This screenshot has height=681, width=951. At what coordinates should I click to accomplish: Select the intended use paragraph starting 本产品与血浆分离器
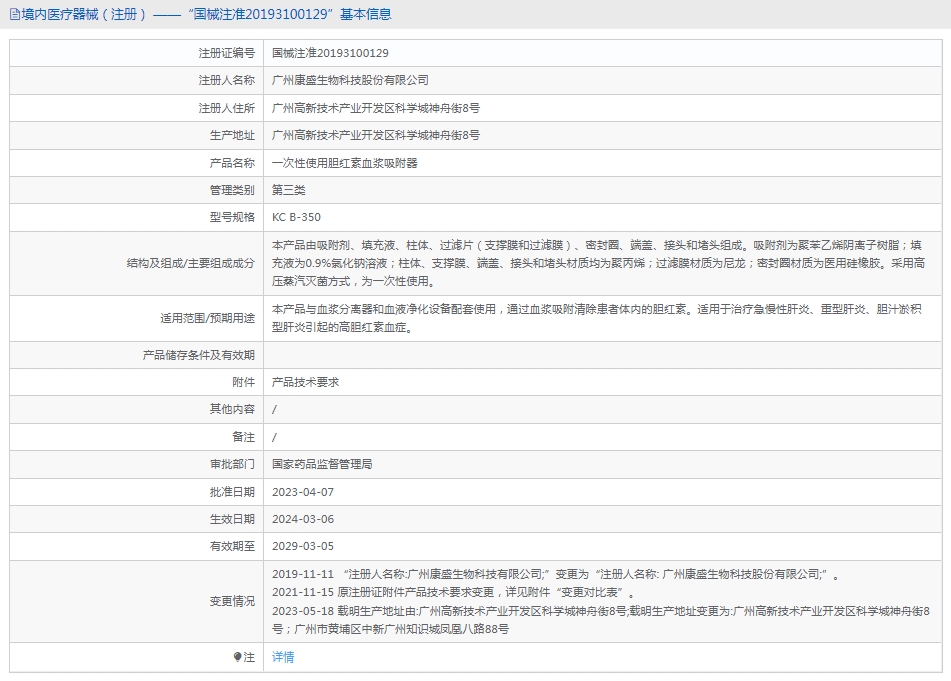597,318
